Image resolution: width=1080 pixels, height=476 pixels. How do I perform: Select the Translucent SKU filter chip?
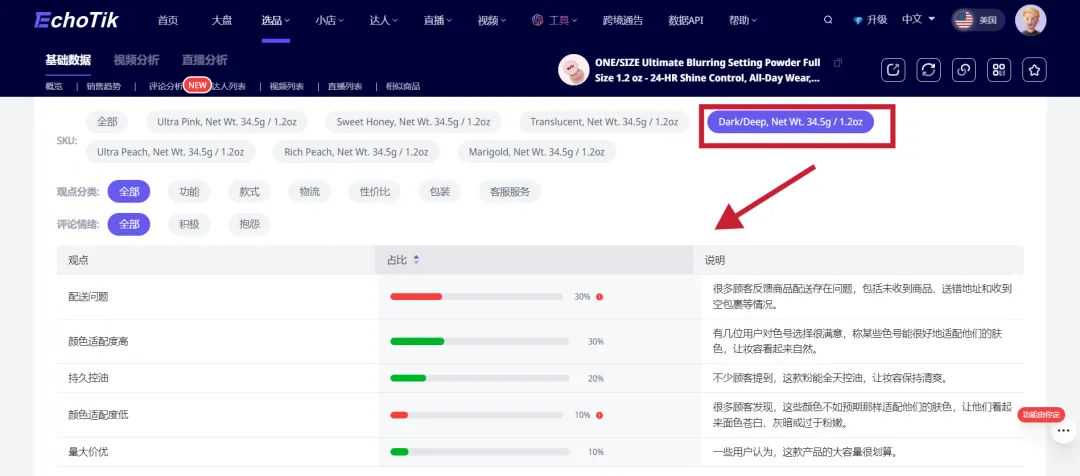pos(604,122)
